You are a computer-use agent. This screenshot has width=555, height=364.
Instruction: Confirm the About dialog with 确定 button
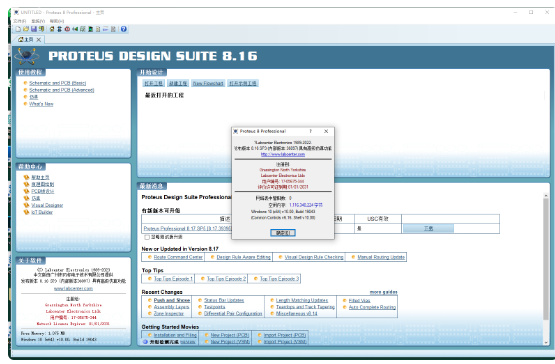283,233
